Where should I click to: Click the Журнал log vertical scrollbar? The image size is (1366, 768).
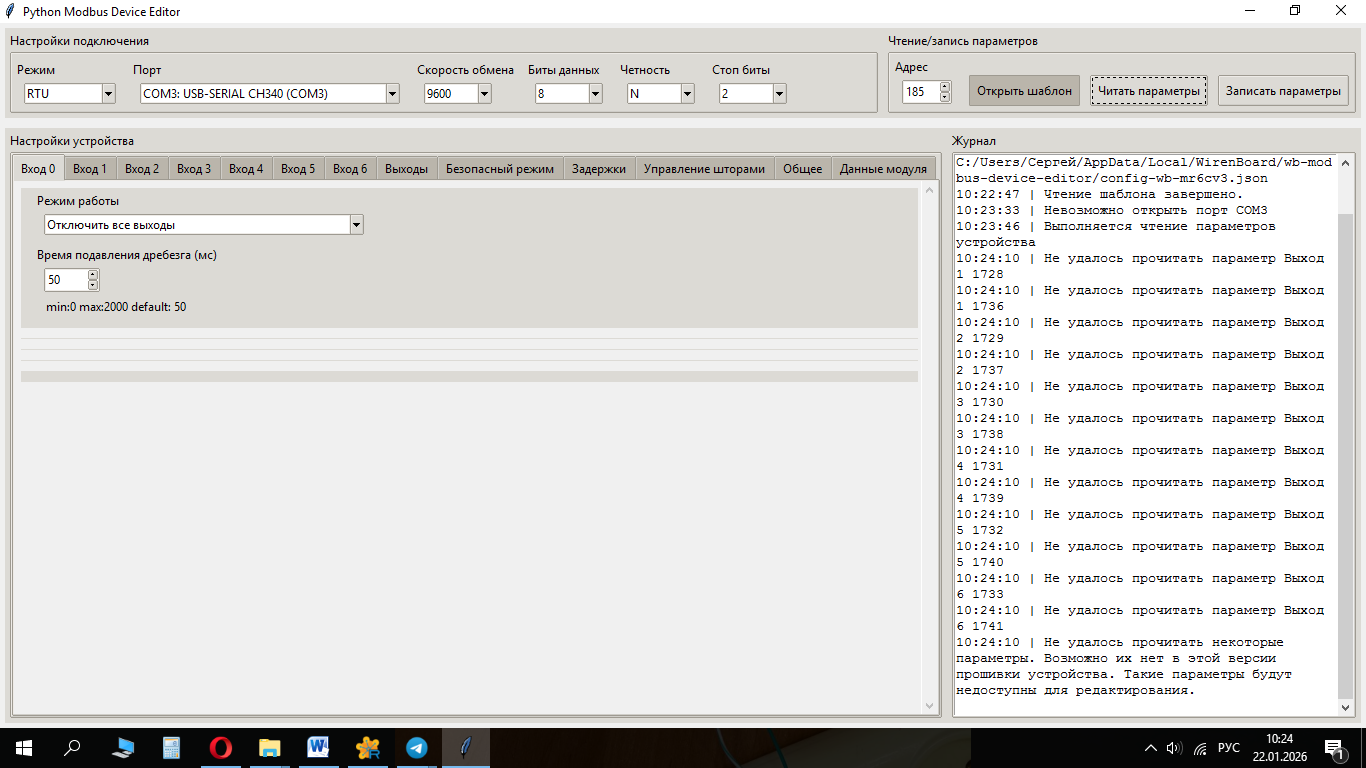coord(1345,450)
